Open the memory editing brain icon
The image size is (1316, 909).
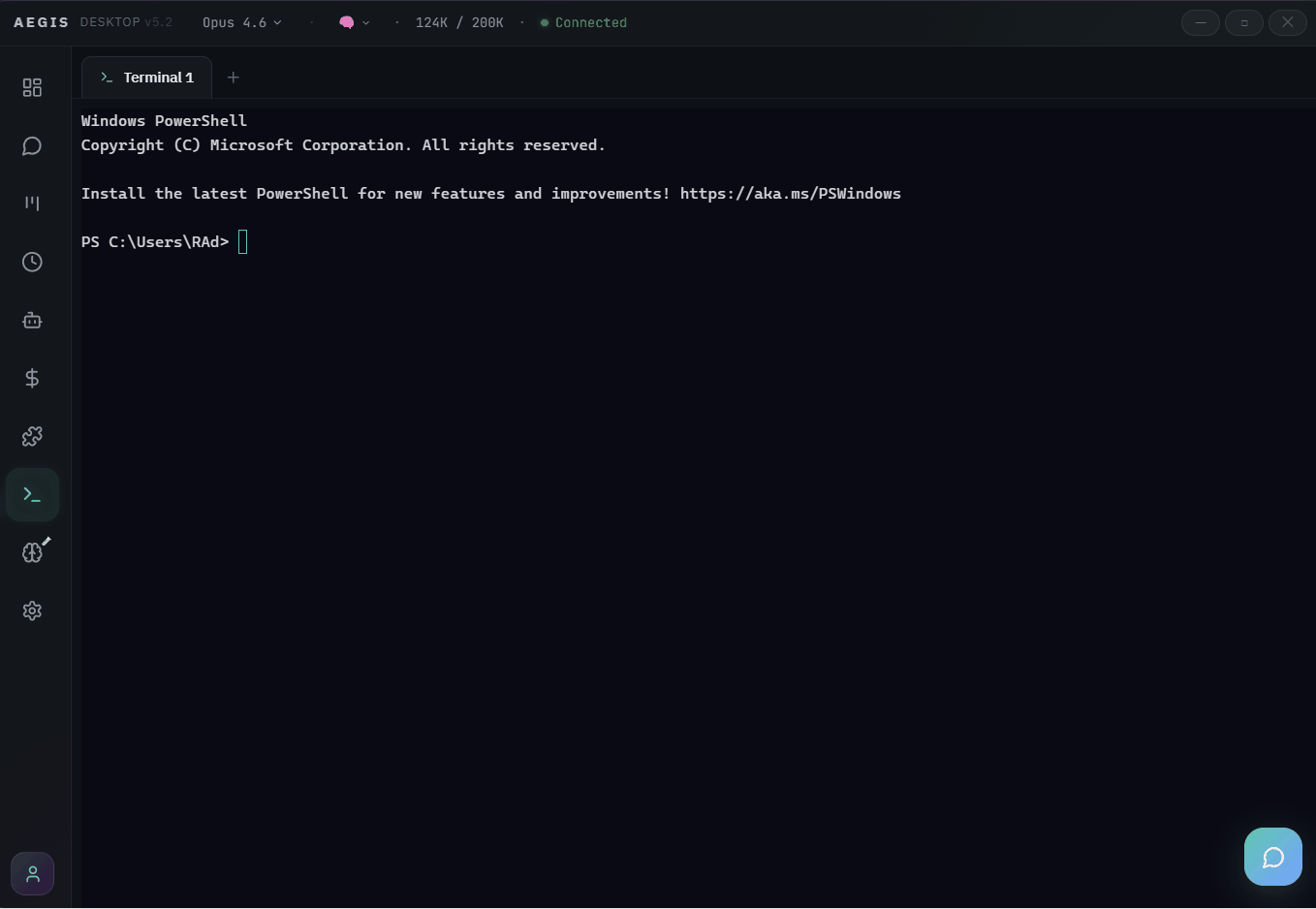click(x=32, y=551)
